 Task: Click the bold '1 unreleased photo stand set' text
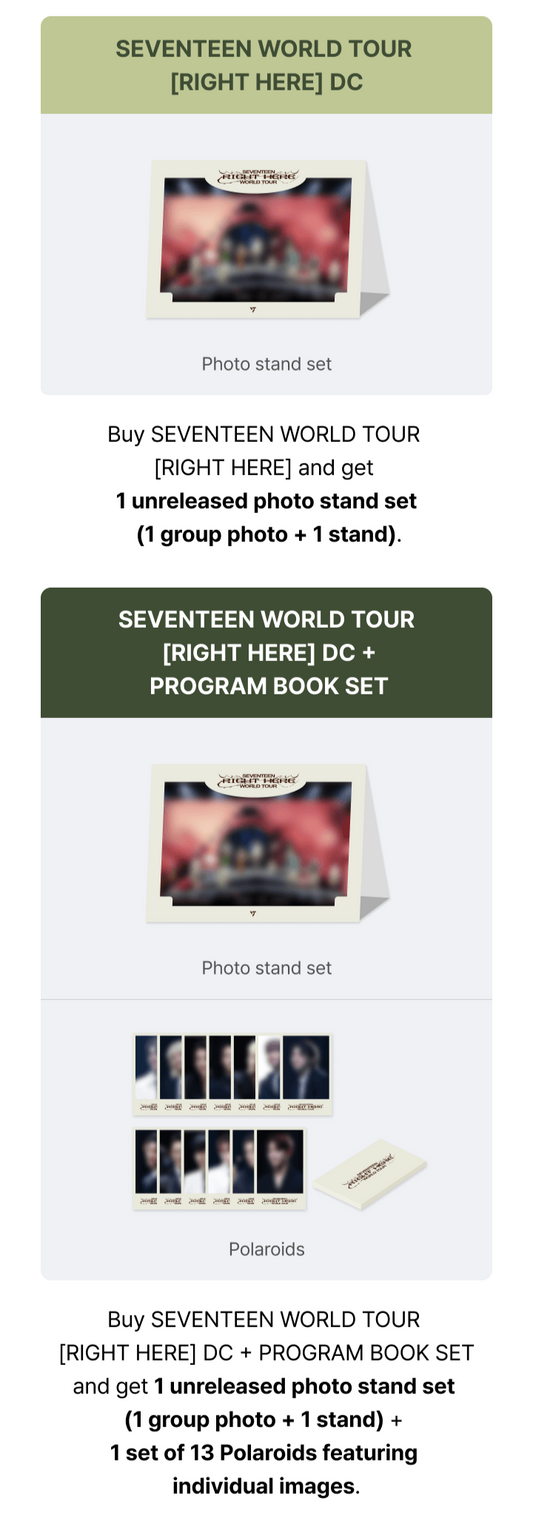tap(266, 501)
